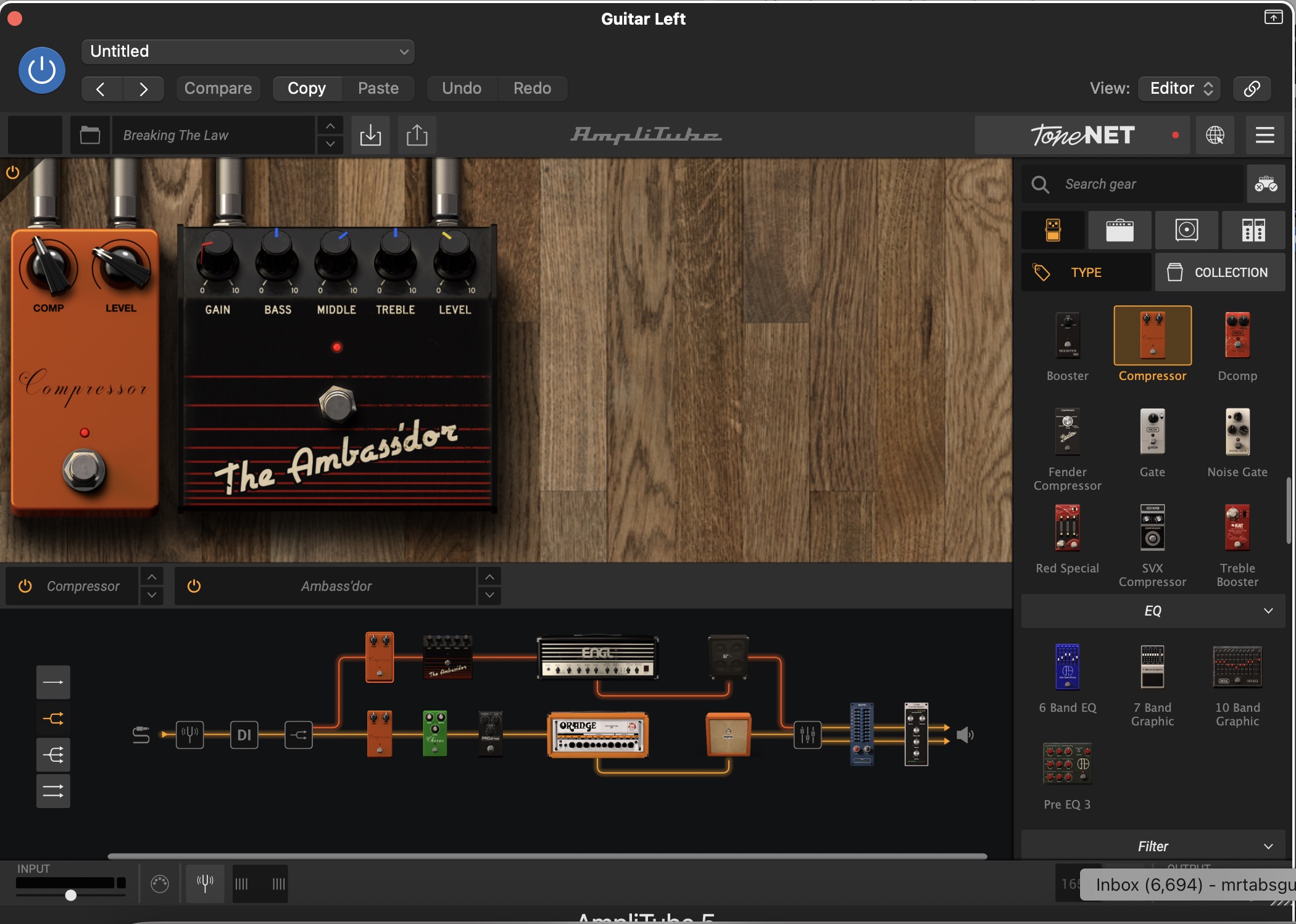Toggle the pedal view bypass power icon

click(x=12, y=173)
